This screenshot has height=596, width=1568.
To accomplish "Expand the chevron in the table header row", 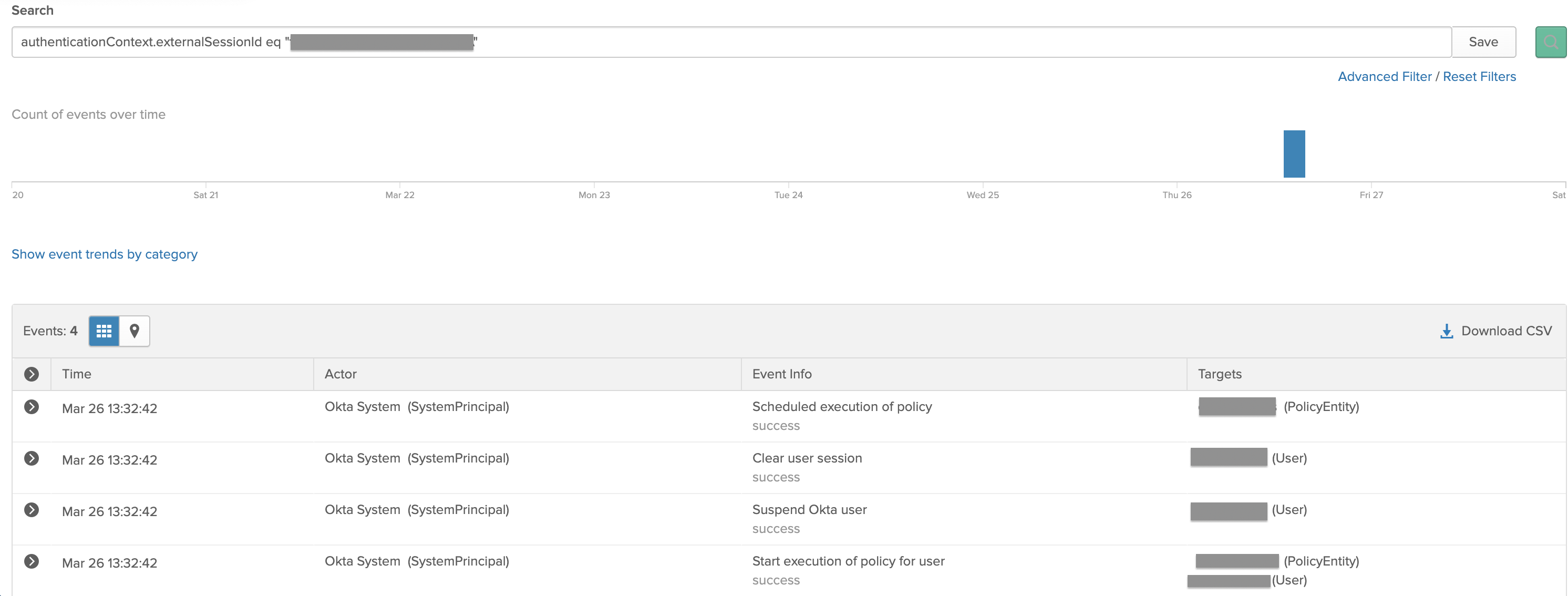I will coord(31,374).
